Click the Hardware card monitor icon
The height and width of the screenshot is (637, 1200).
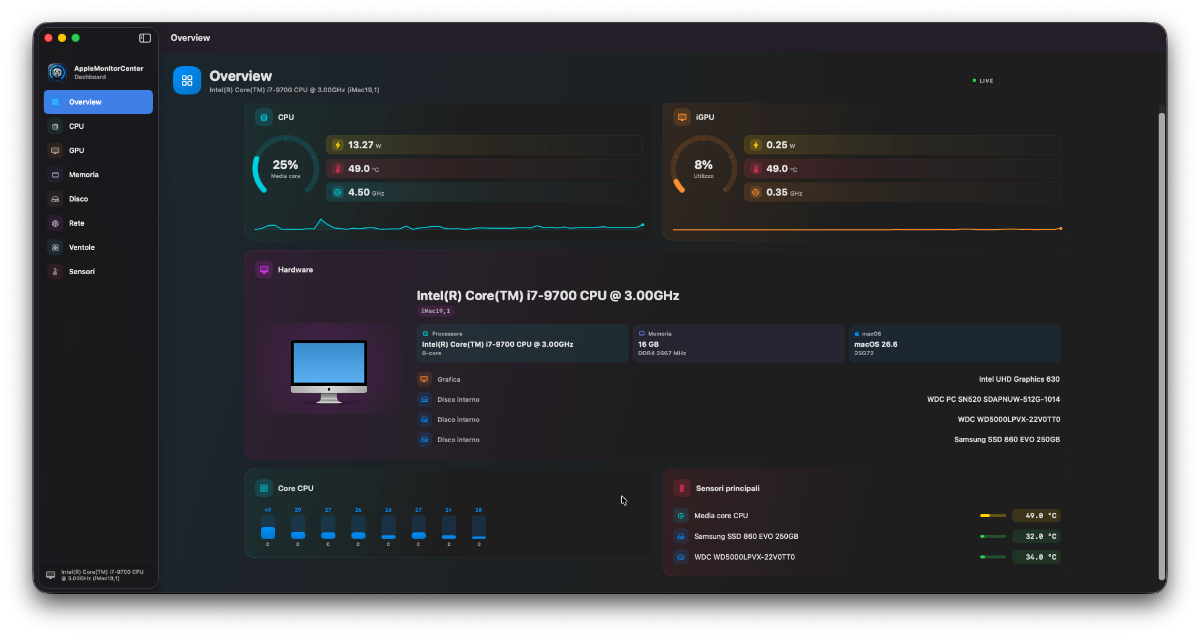tap(264, 269)
